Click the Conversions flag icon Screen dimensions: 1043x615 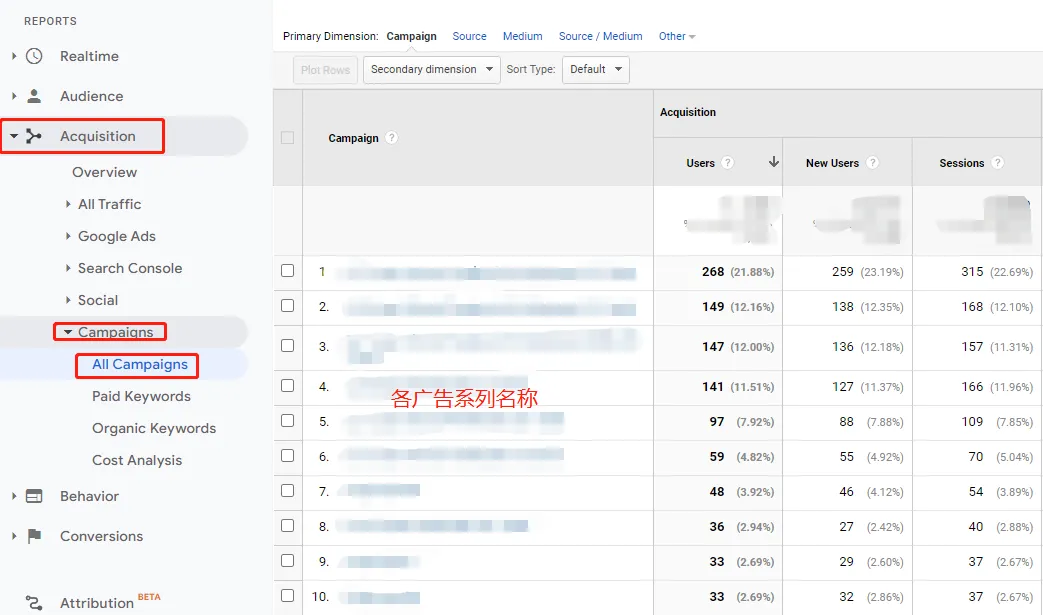tap(35, 536)
